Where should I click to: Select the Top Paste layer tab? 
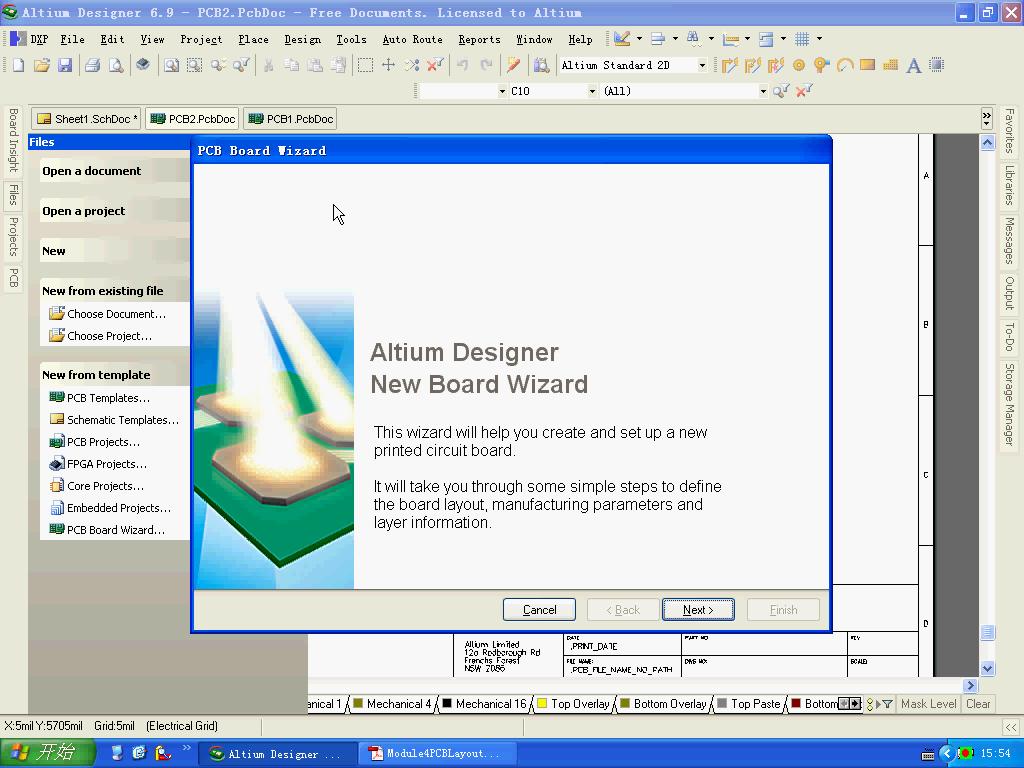pyautogui.click(x=749, y=703)
